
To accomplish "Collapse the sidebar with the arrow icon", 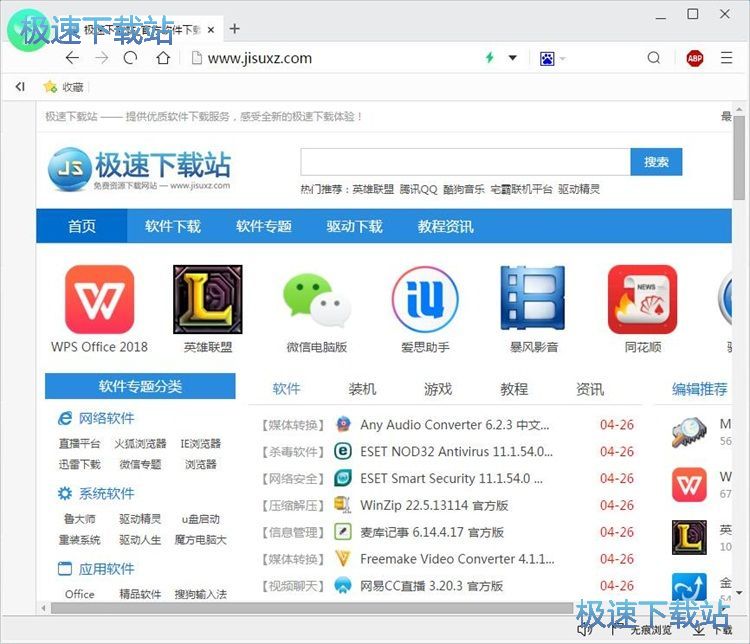I will [x=20, y=87].
